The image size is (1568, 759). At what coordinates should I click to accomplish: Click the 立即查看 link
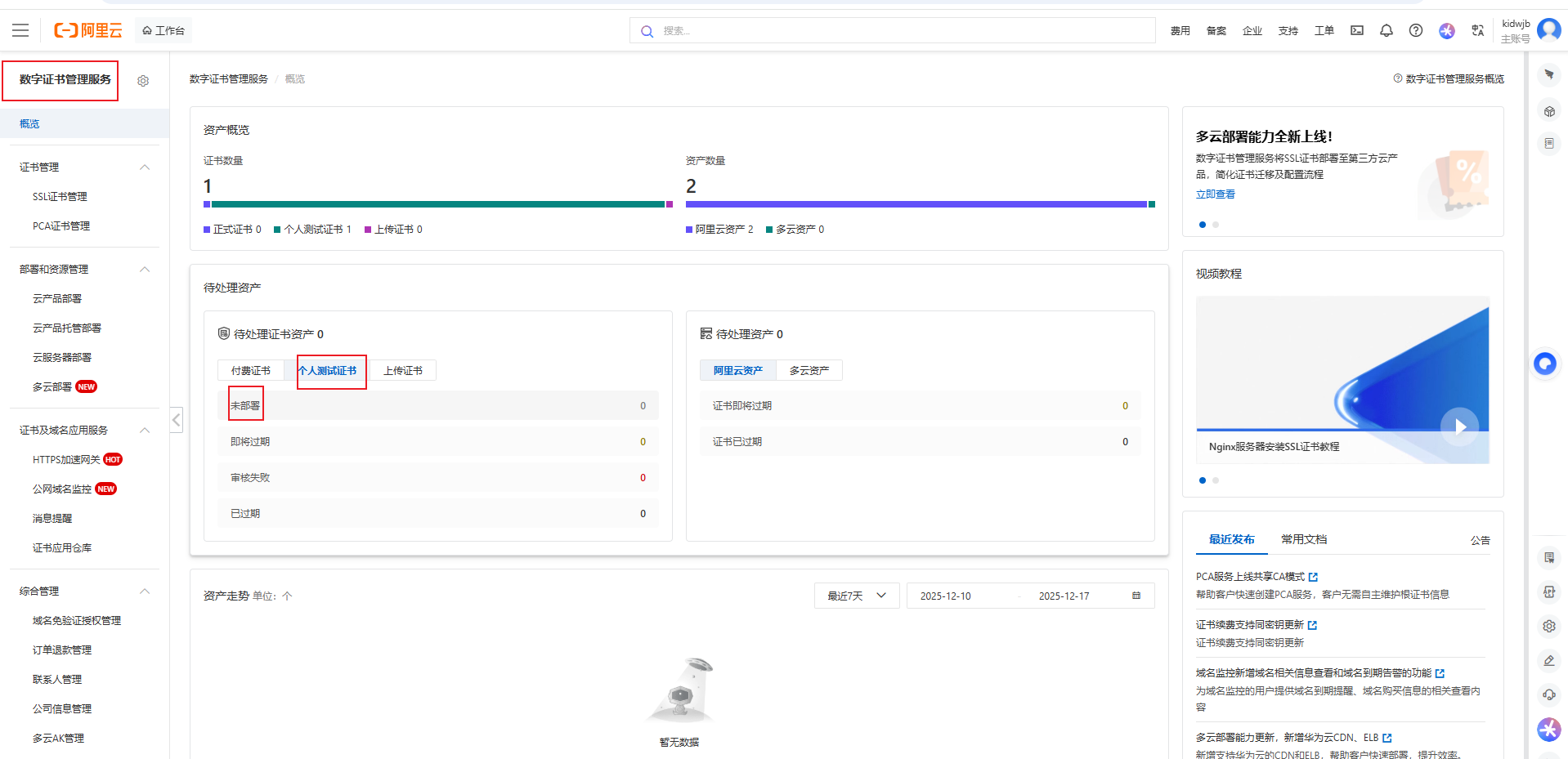[1216, 194]
